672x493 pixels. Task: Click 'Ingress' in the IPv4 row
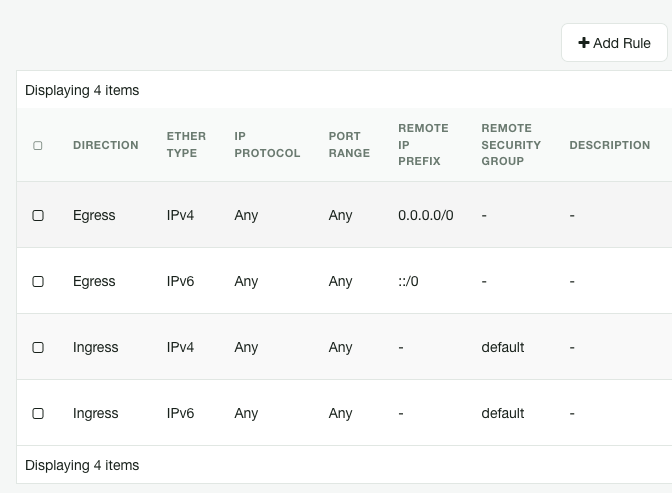(x=96, y=347)
